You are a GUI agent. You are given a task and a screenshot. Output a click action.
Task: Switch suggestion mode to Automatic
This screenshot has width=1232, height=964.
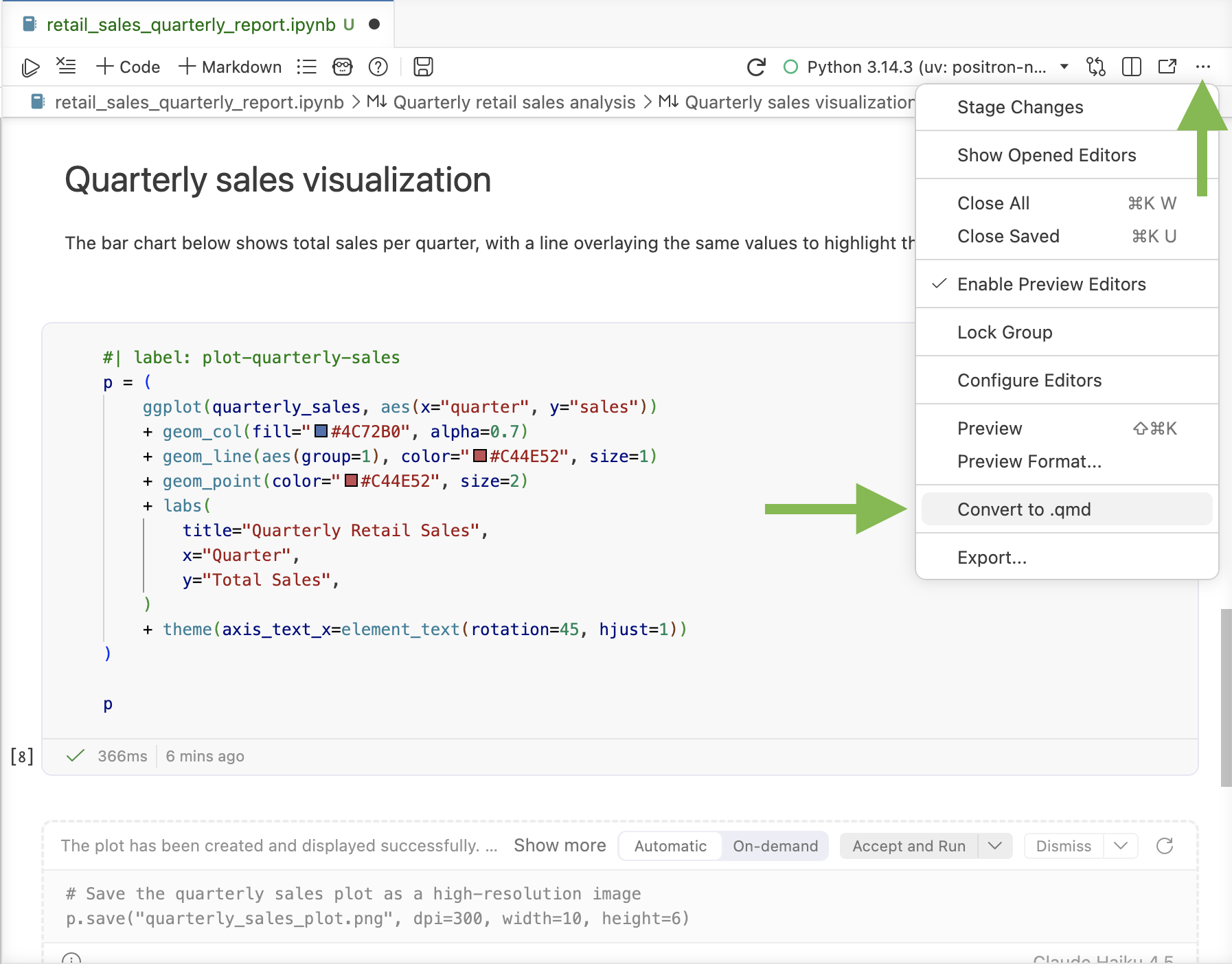[x=670, y=846]
